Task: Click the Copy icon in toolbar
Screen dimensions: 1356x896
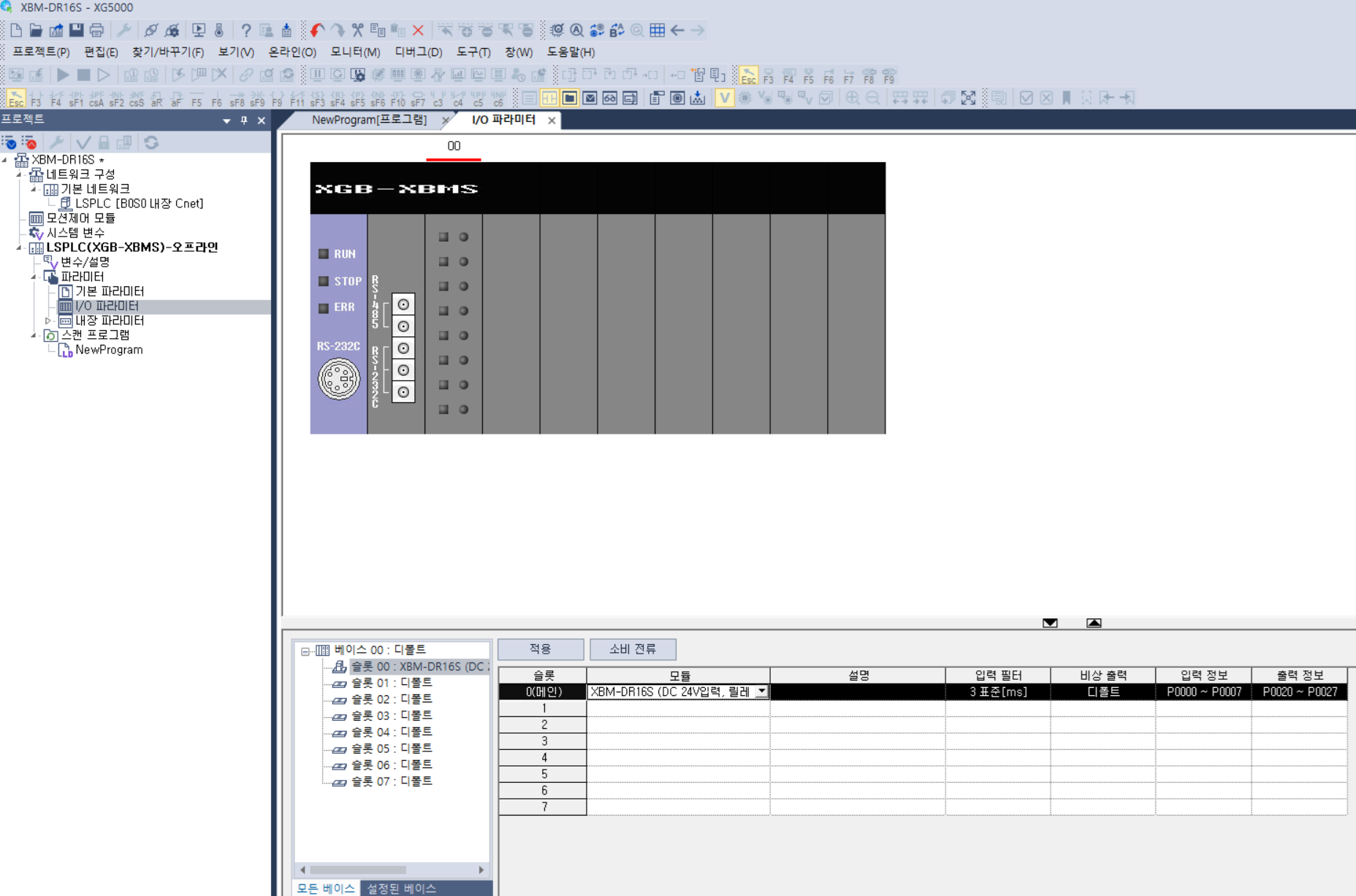Action: tap(378, 30)
